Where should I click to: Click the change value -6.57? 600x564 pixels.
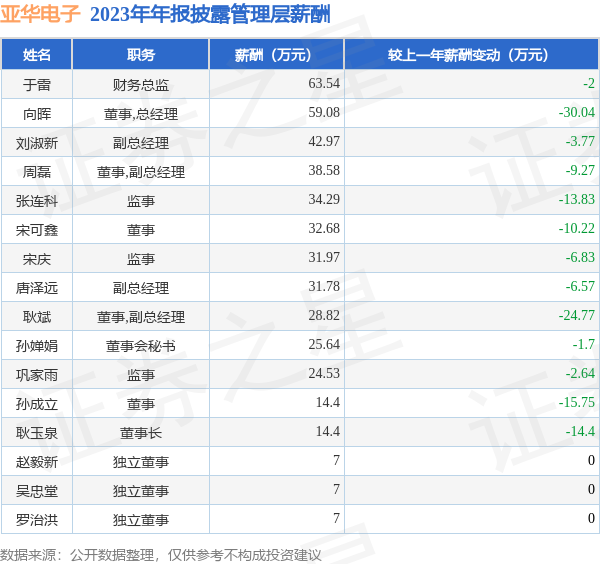coord(580,287)
